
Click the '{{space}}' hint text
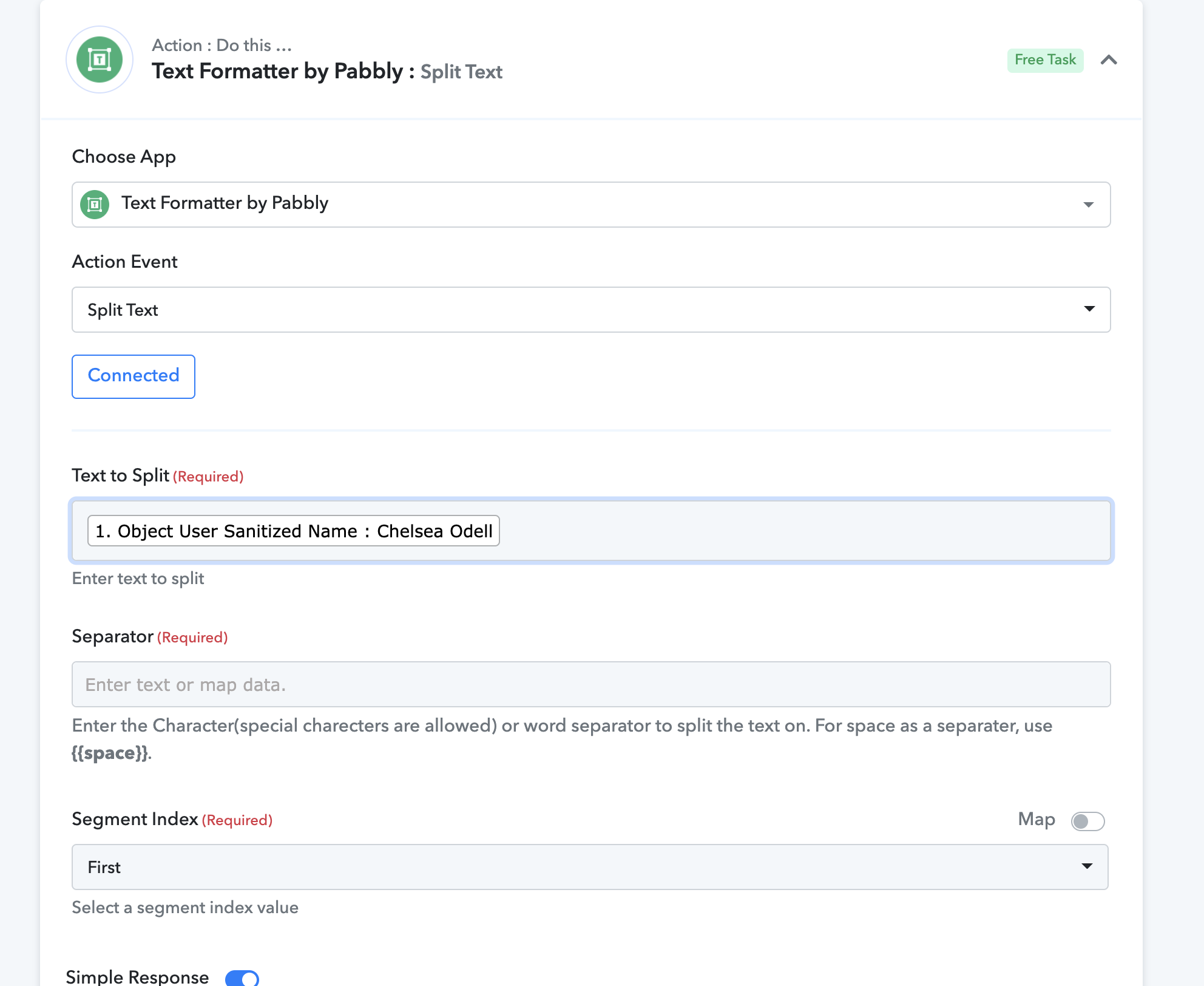coord(110,753)
